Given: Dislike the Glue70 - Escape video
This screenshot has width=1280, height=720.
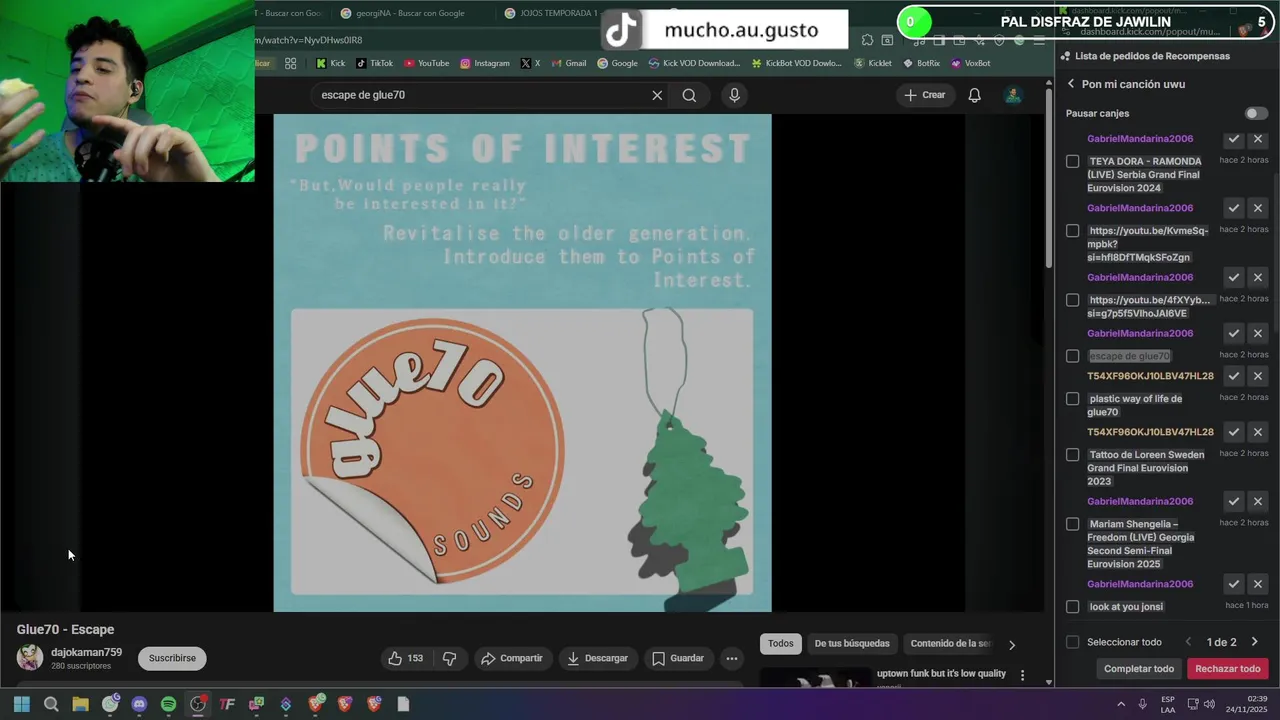Looking at the screenshot, I should pos(450,658).
